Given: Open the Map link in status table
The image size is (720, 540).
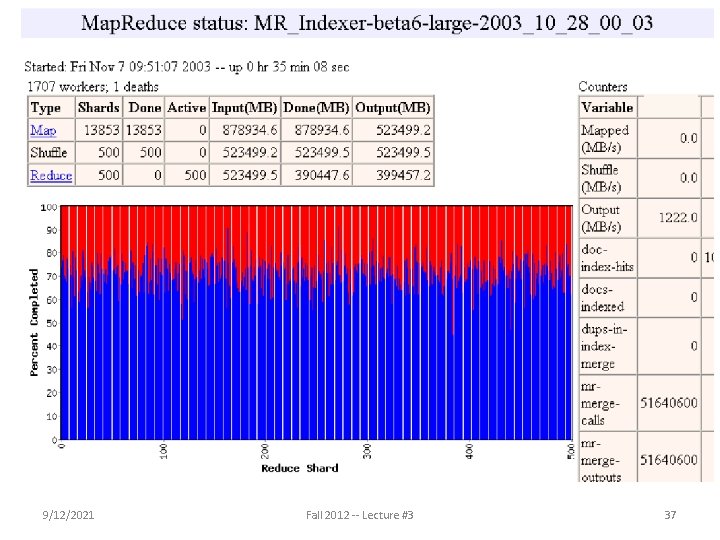Looking at the screenshot, I should coord(43,130).
